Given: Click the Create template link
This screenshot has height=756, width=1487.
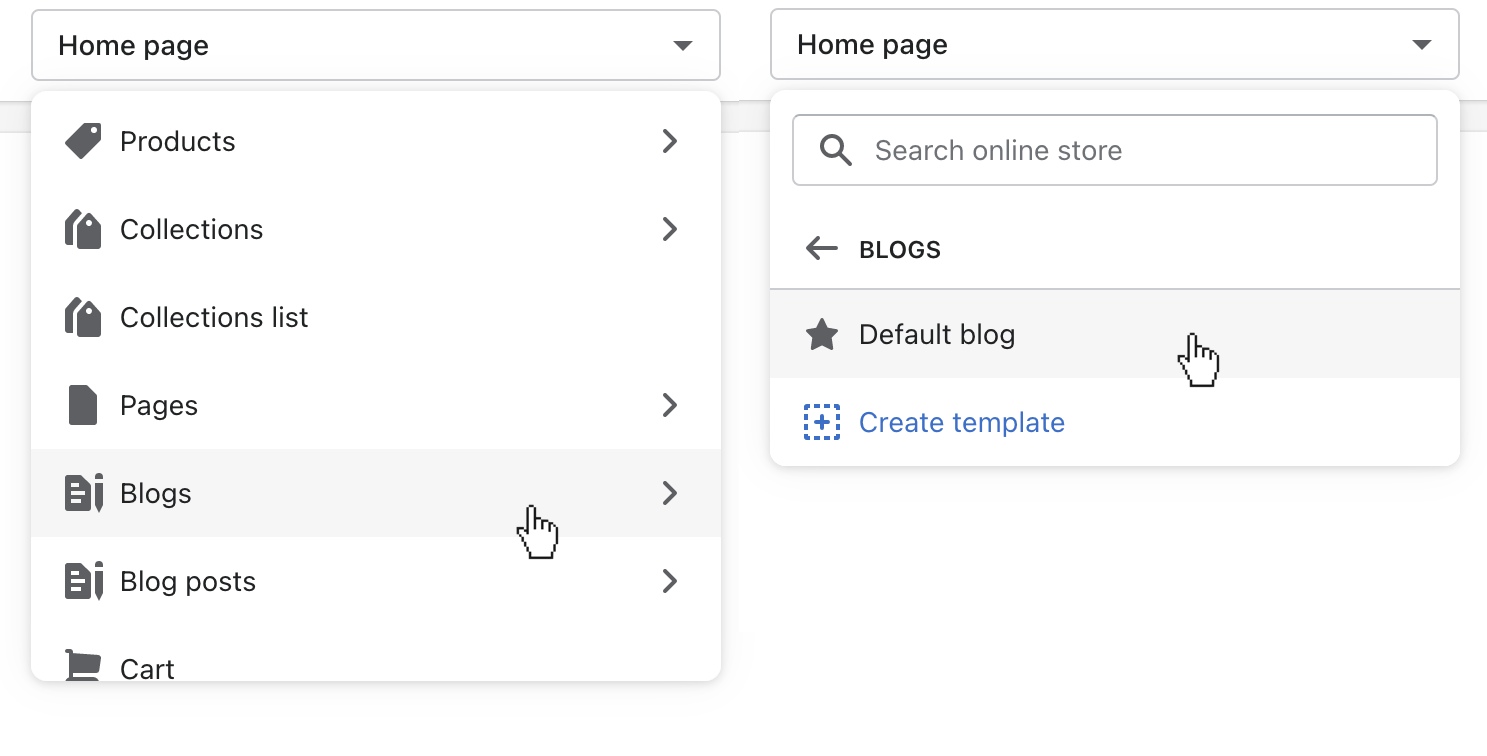Looking at the screenshot, I should click(961, 423).
